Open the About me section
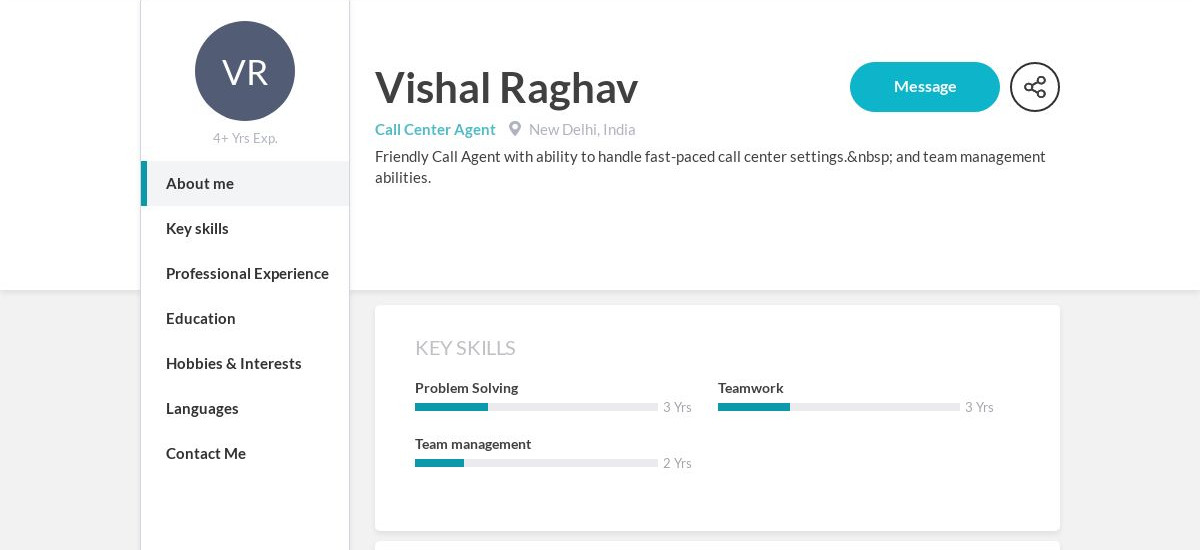Viewport: 1200px width, 550px height. [200, 184]
